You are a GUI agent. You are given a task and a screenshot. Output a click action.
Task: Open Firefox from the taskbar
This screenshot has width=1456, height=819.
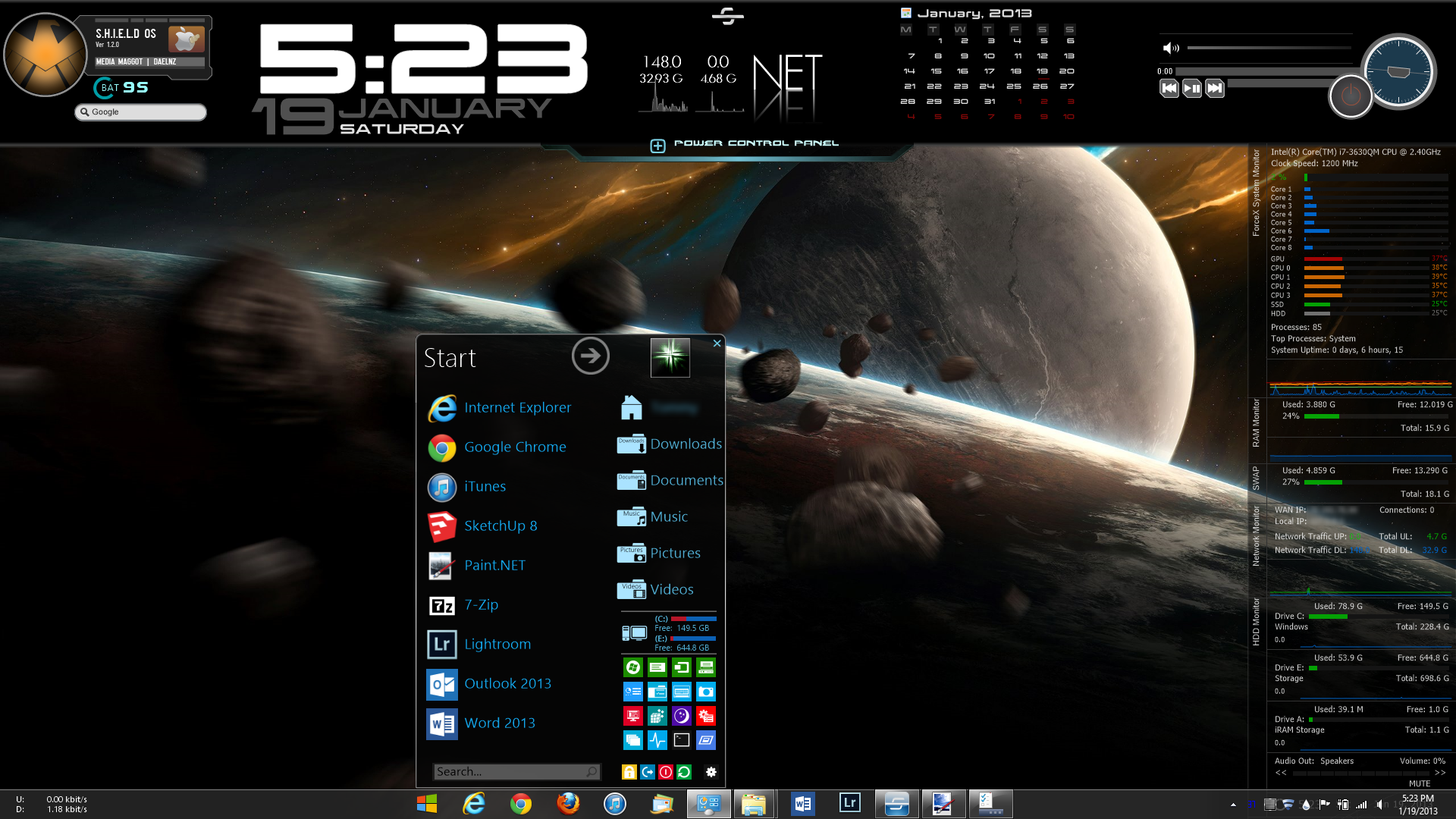(567, 804)
